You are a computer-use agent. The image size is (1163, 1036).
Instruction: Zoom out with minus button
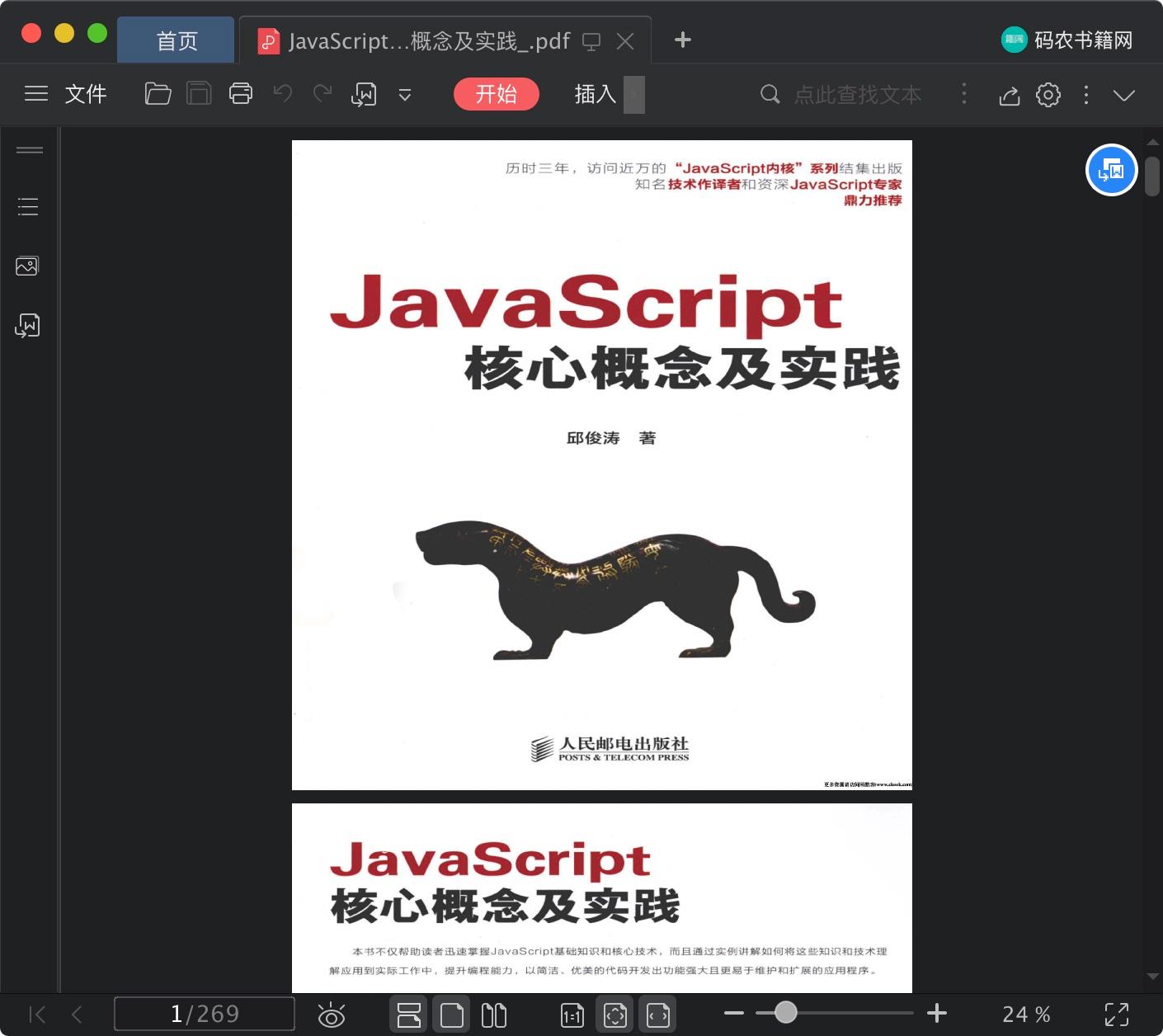tap(734, 1013)
